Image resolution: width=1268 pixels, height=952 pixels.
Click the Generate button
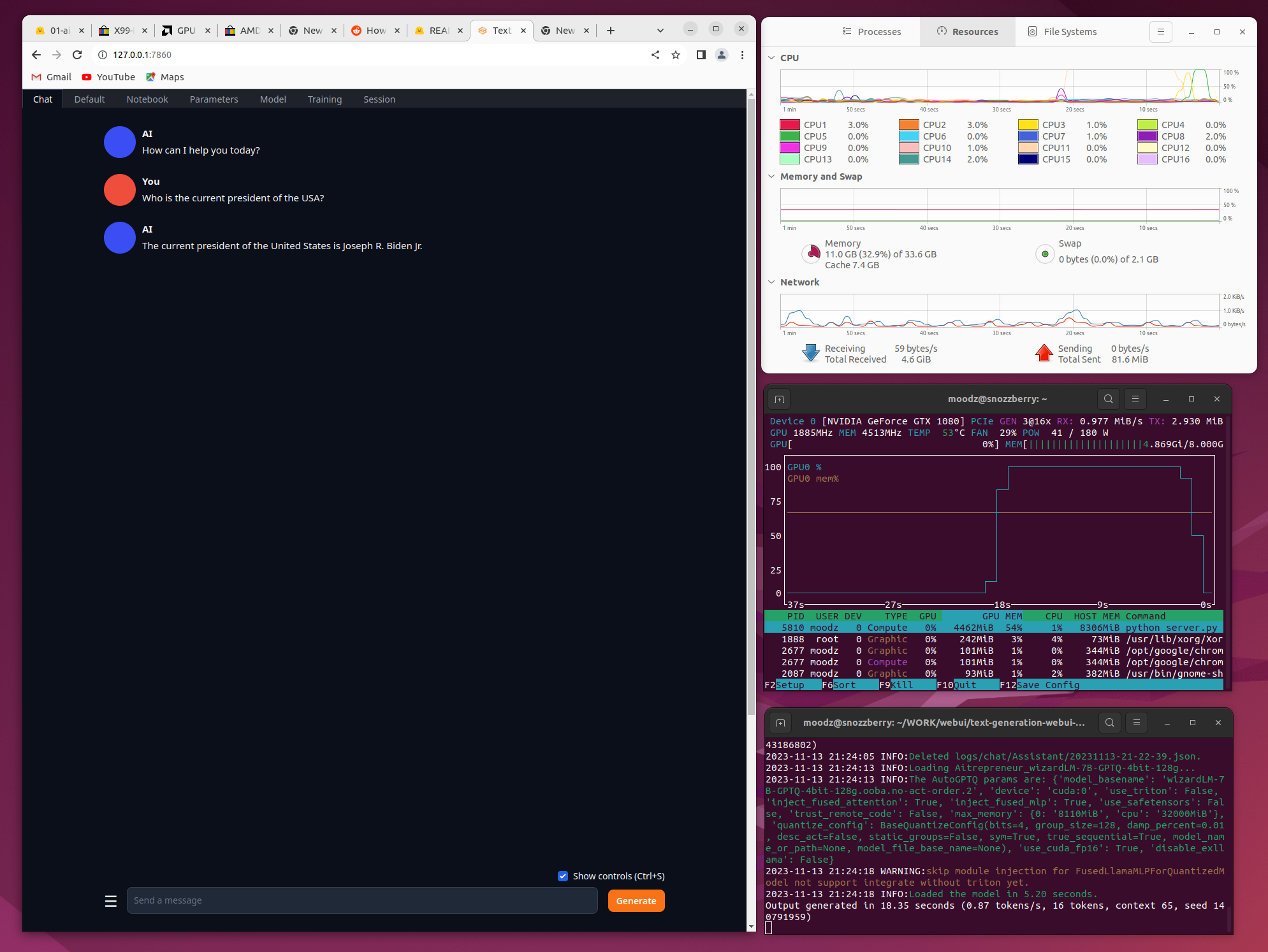tap(636, 901)
